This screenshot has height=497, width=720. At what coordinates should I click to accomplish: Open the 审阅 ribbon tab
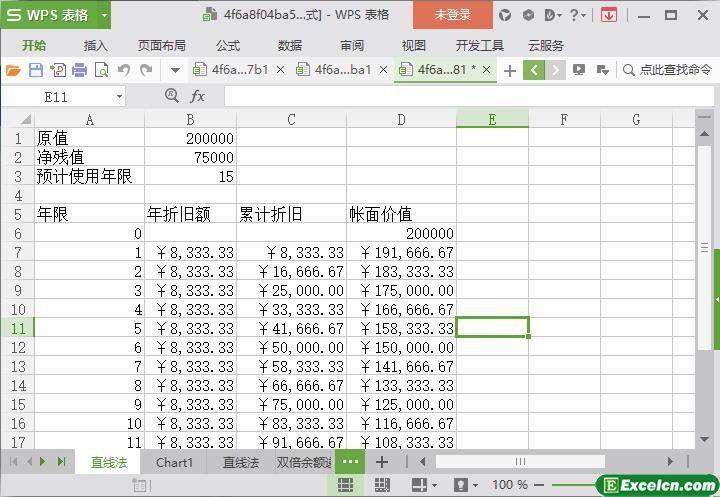pyautogui.click(x=352, y=45)
